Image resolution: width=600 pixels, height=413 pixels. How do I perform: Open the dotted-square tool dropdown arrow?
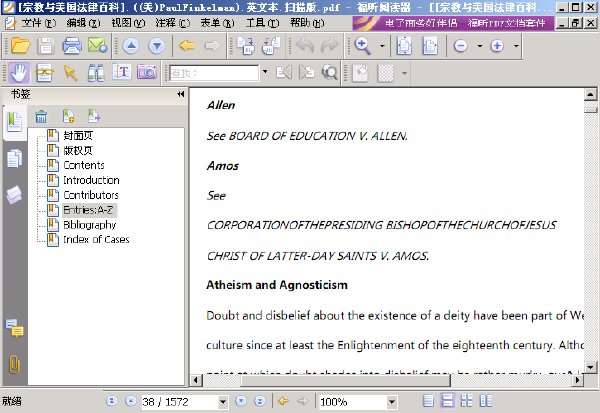click(404, 73)
